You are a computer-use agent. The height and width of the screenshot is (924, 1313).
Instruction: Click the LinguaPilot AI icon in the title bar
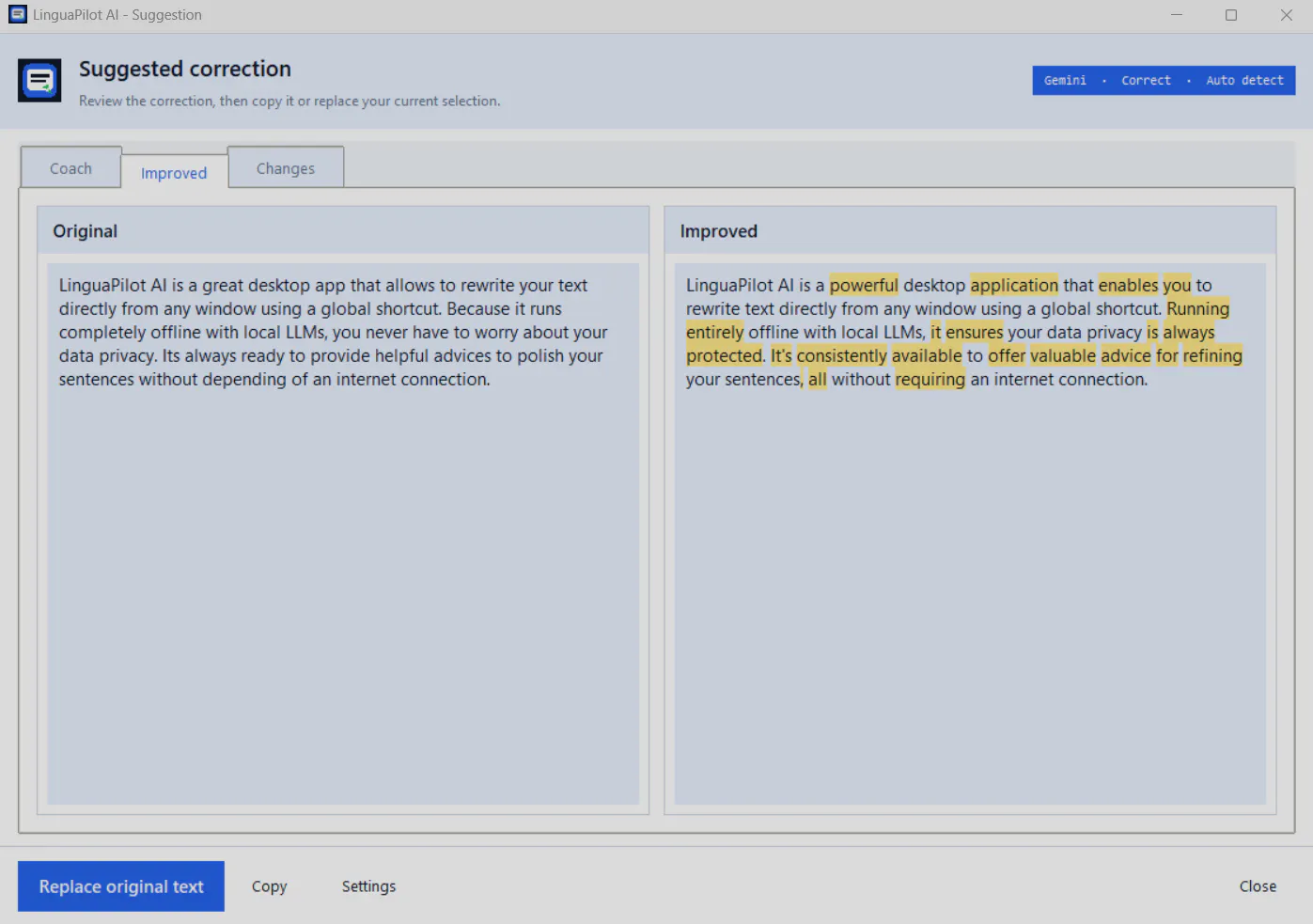tap(18, 14)
